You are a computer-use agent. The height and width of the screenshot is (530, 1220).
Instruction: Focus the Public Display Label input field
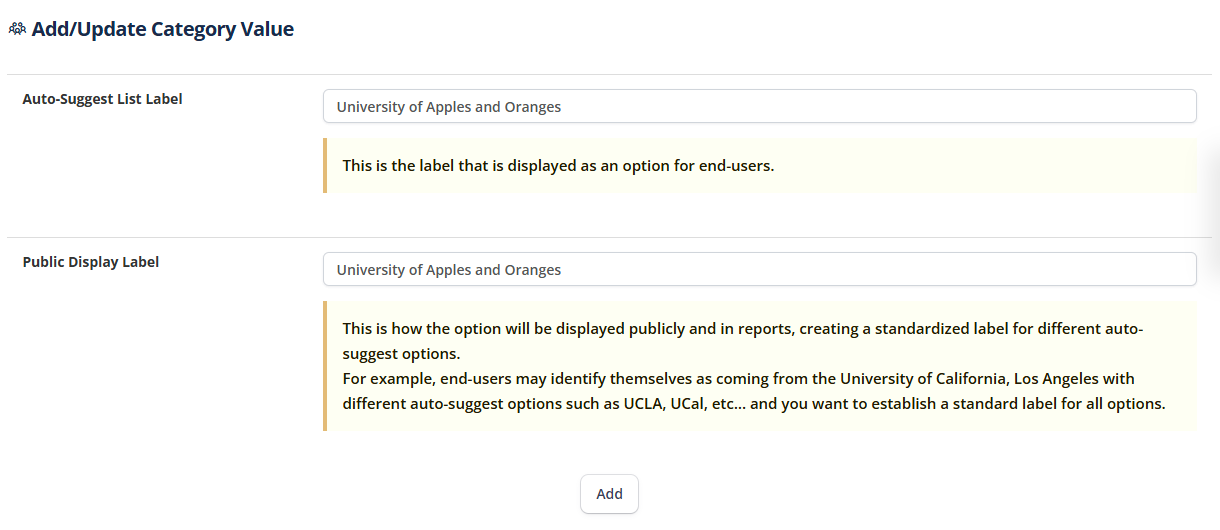coord(759,270)
